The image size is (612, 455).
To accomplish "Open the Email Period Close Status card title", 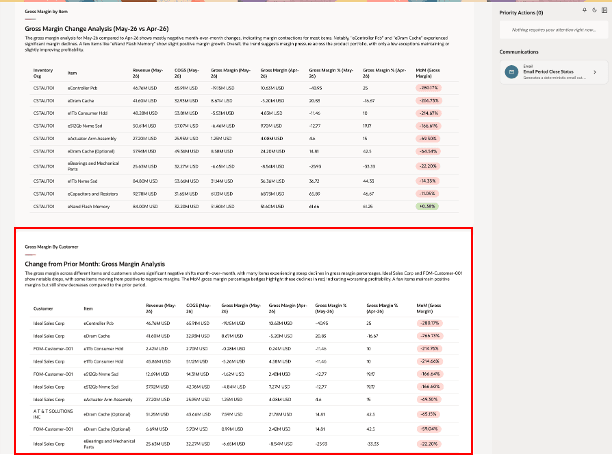I will 548,72.
